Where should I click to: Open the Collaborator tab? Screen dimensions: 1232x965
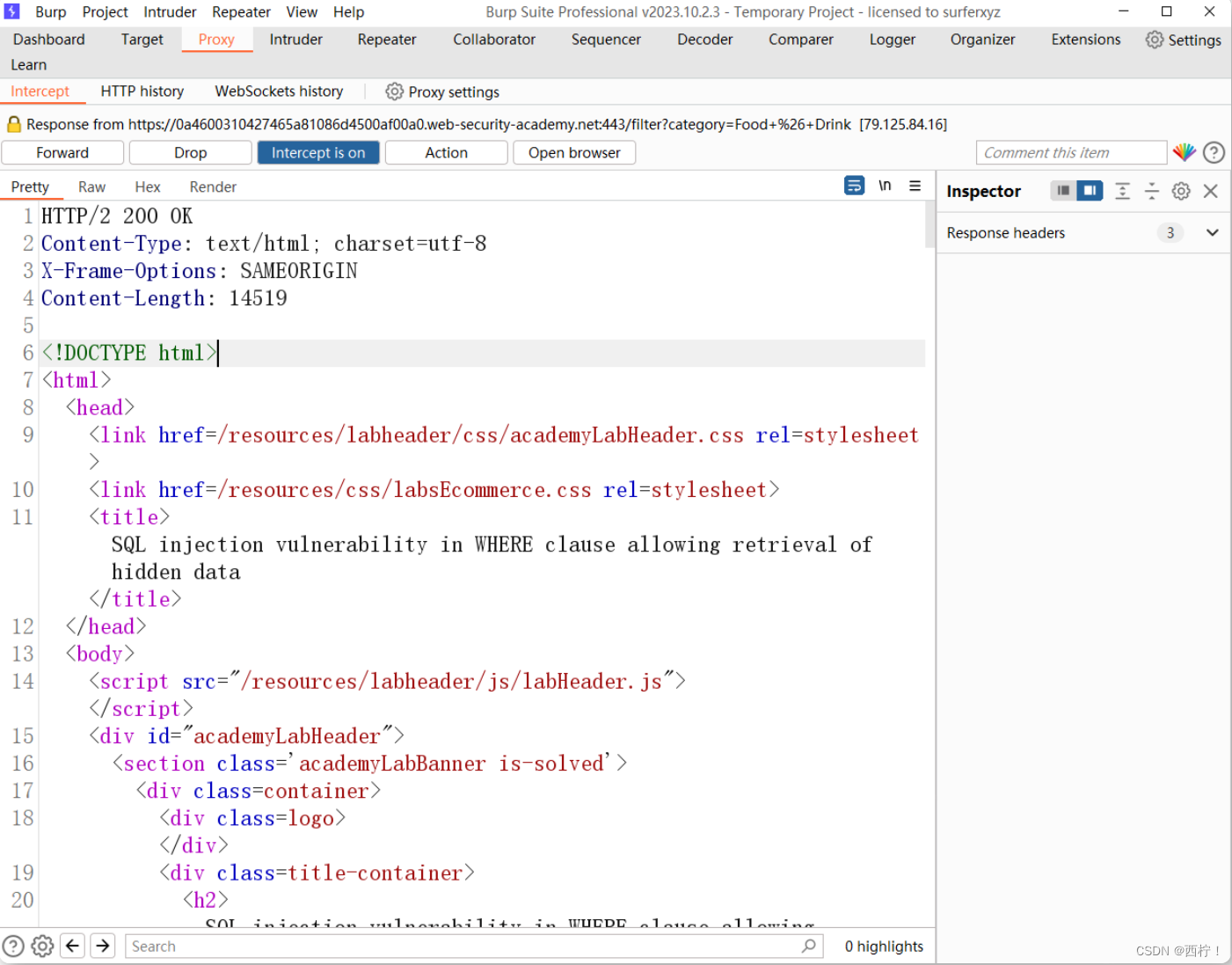pos(494,40)
